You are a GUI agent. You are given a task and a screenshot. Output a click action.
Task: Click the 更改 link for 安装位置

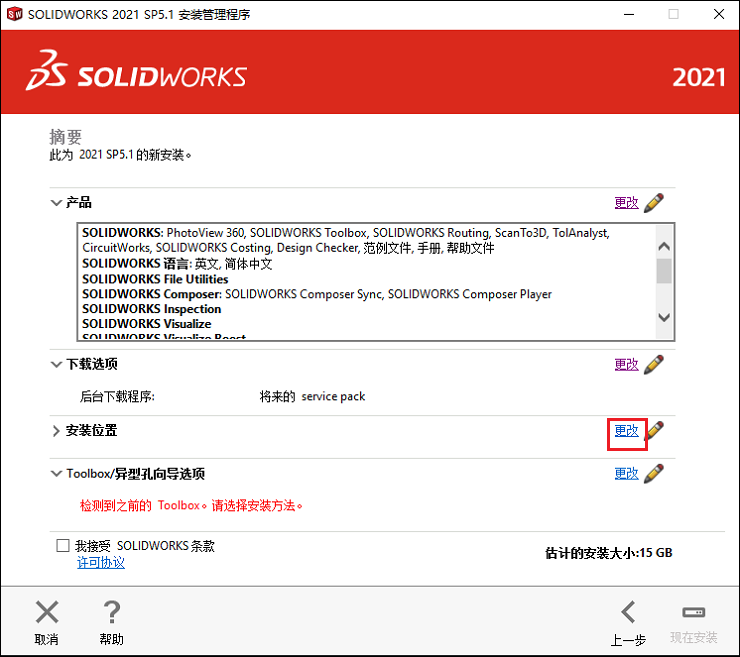point(626,430)
